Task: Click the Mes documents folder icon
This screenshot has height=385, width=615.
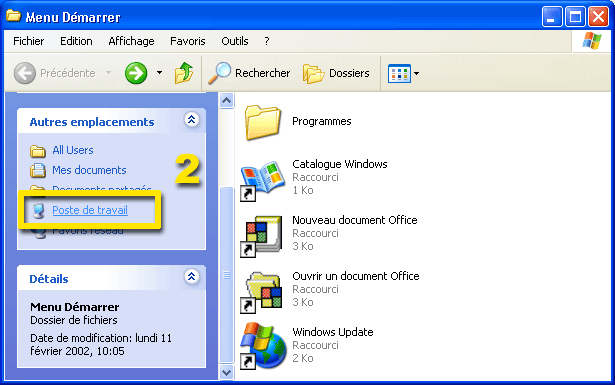Action: pos(38,170)
